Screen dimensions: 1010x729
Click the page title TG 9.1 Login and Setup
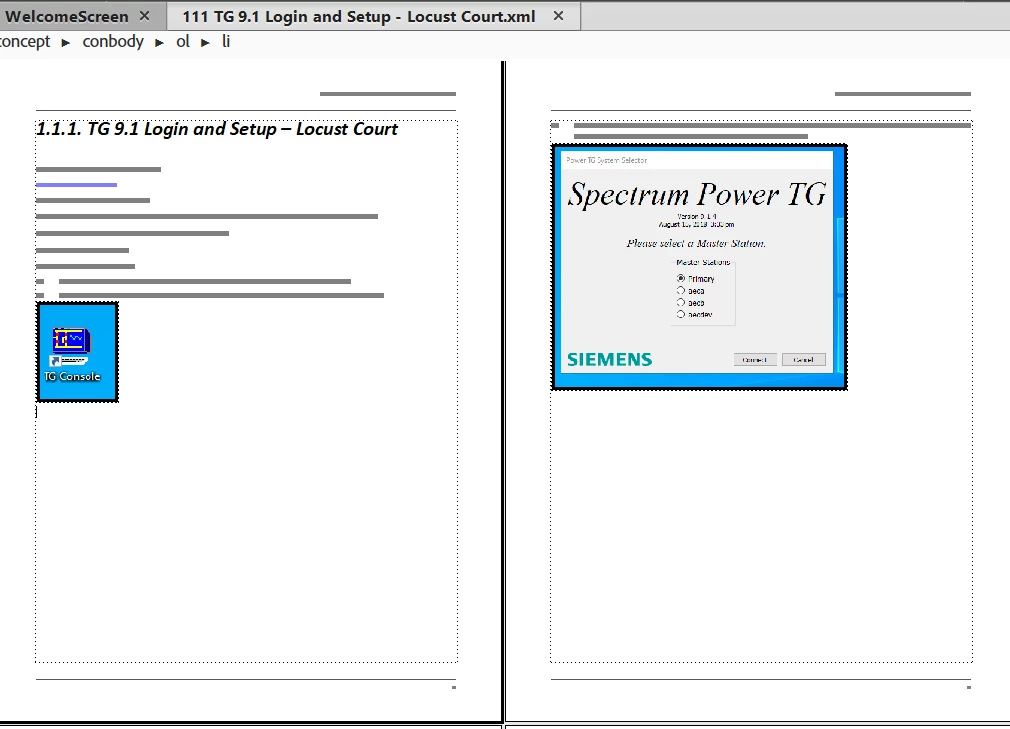(x=217, y=129)
